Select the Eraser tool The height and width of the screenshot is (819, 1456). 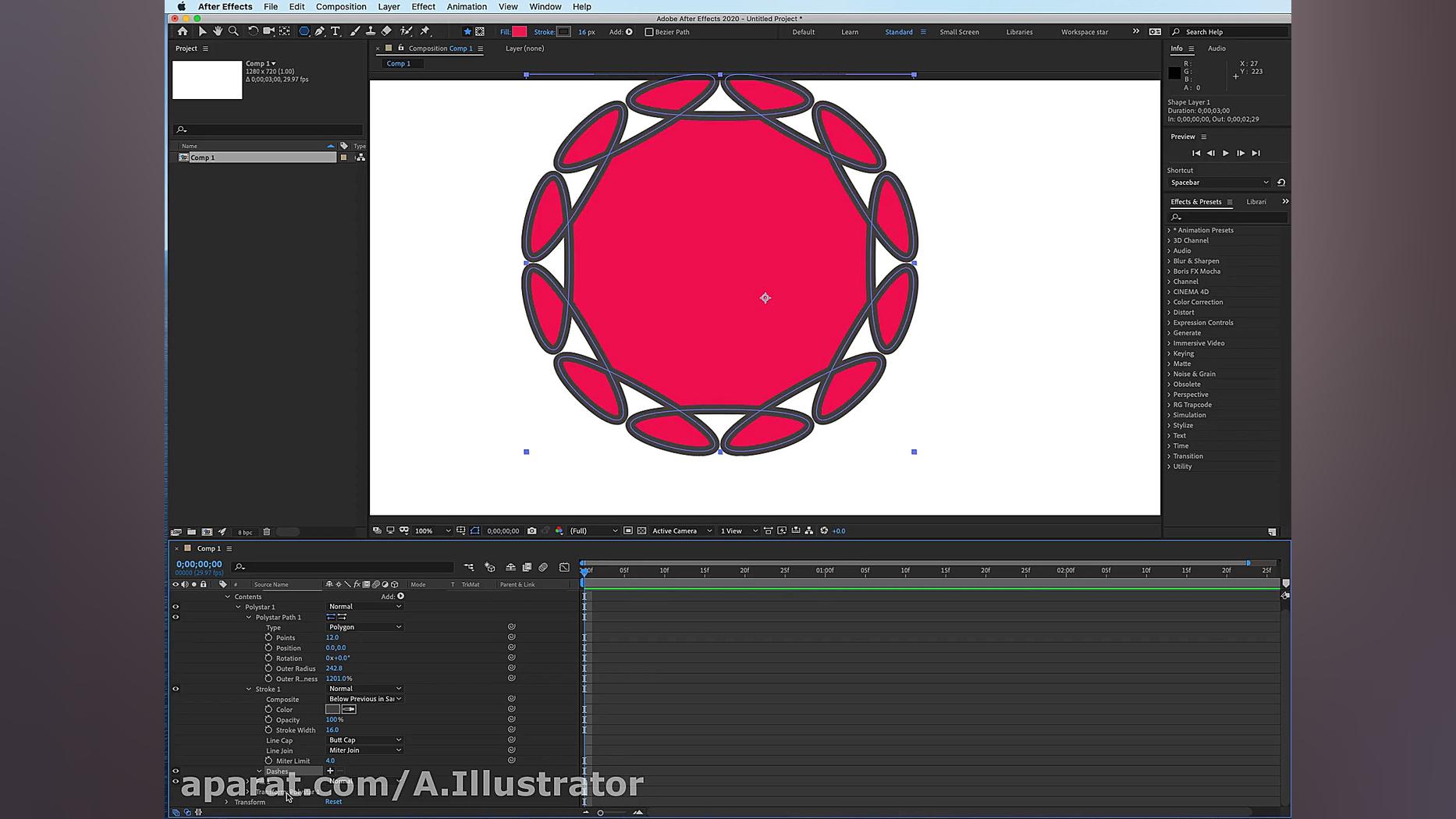pyautogui.click(x=386, y=31)
